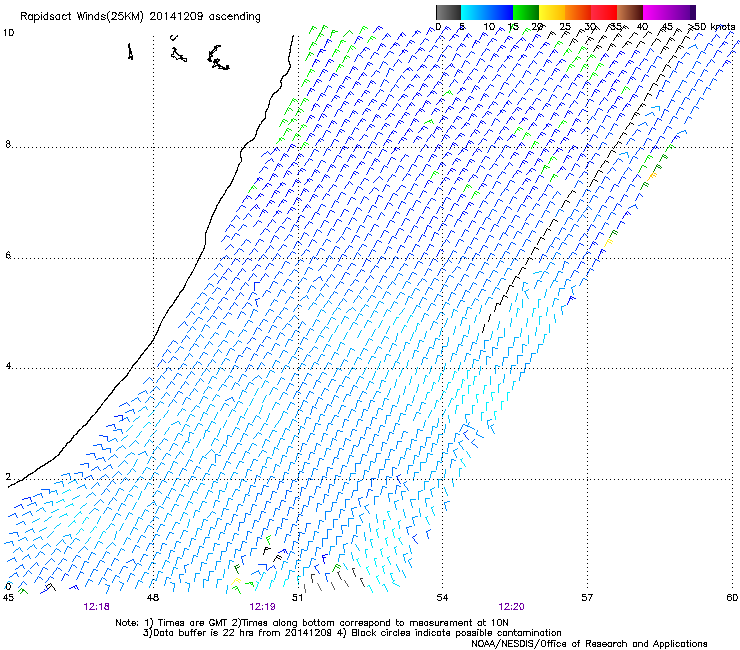Image resolution: width=740 pixels, height=650 pixels.
Task: Click the top latitude axis label for 10N
Action: click(8, 33)
